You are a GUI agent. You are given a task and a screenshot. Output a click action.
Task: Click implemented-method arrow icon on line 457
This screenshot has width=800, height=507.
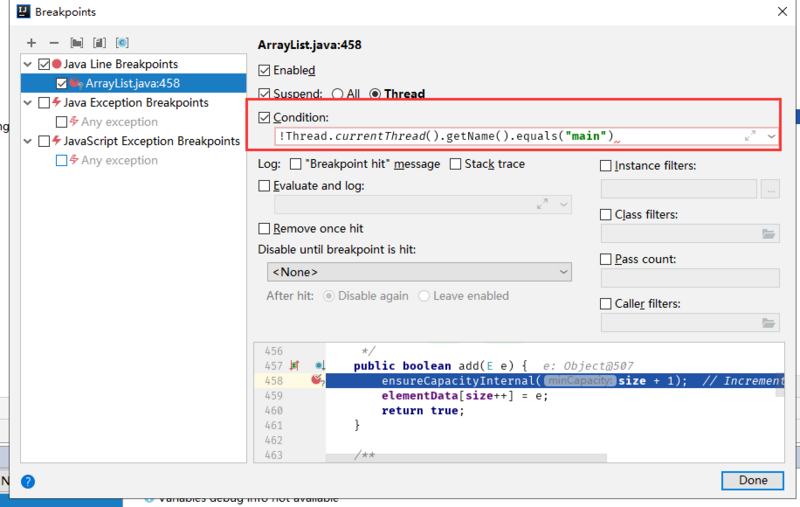coord(320,365)
